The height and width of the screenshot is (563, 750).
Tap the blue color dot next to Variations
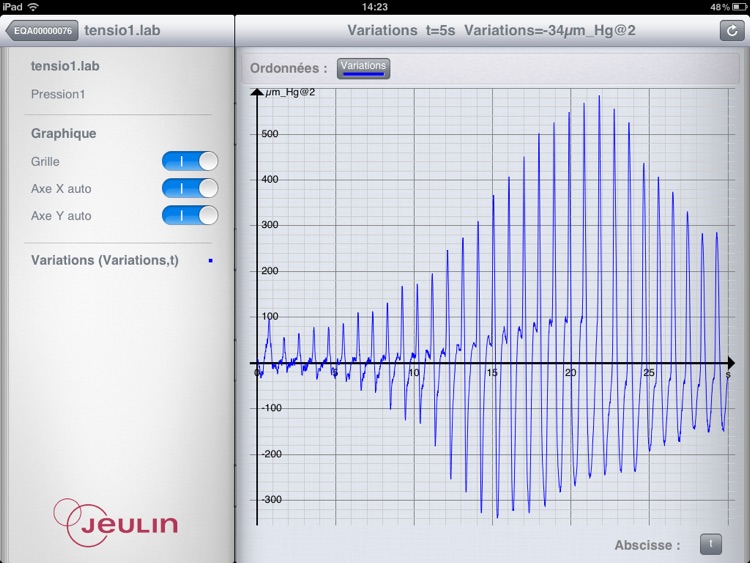click(x=210, y=261)
